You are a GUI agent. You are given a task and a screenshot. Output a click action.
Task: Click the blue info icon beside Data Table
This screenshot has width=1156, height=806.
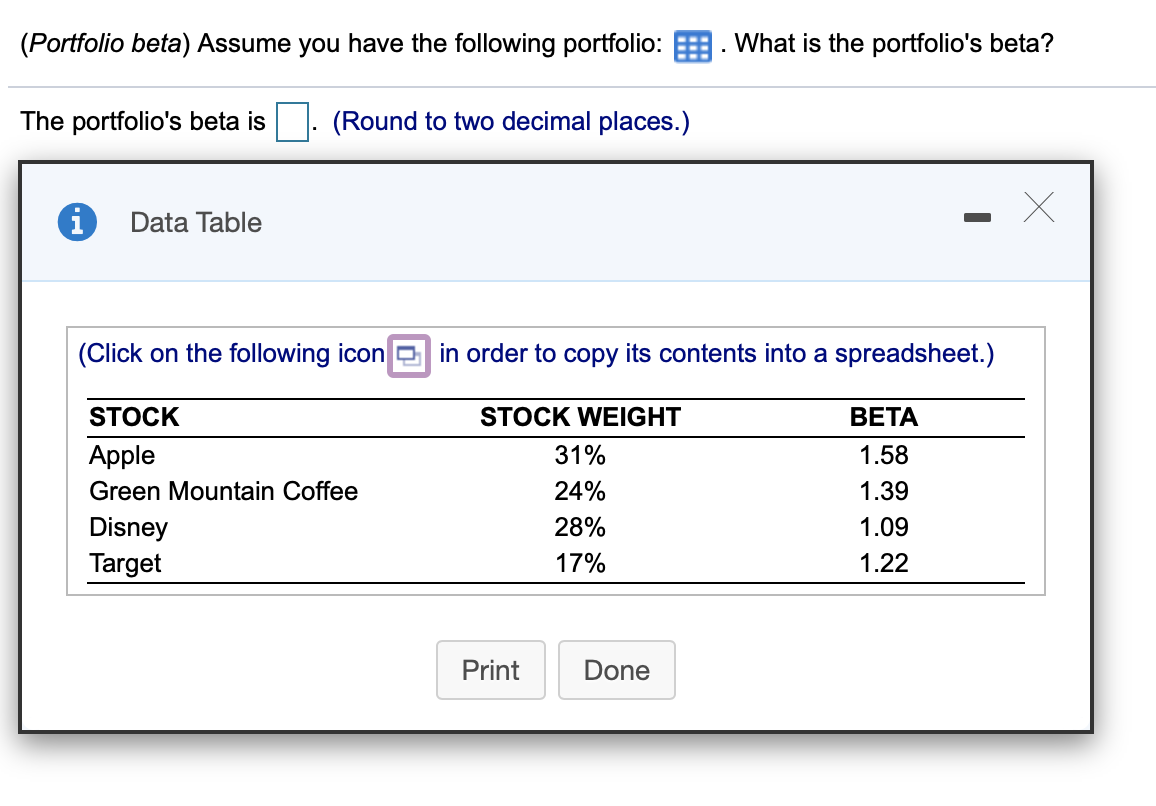coord(77,222)
